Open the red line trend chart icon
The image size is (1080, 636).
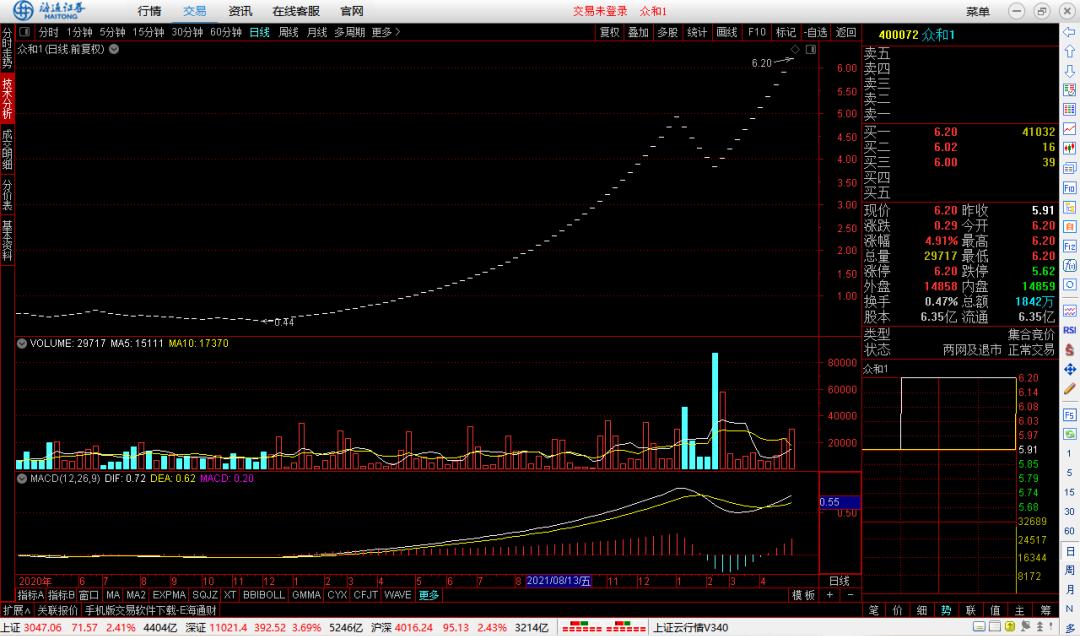[1070, 129]
